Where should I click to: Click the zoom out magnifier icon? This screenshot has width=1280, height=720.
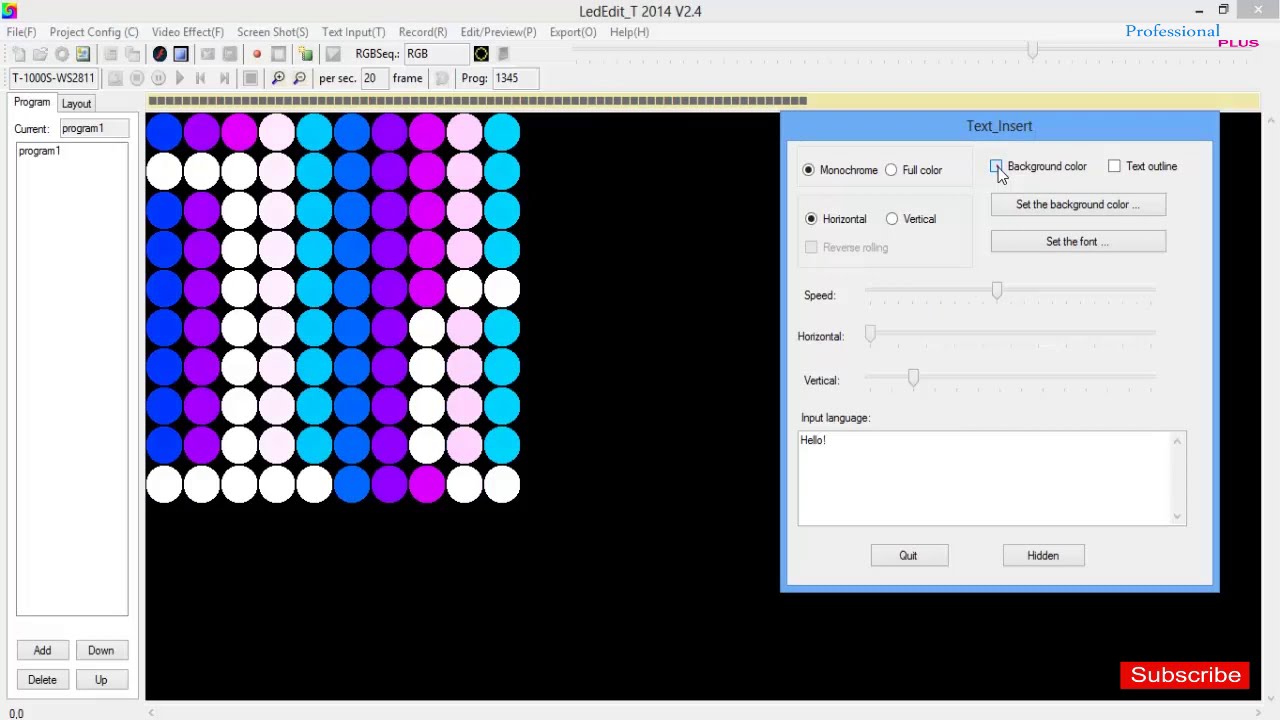tap(300, 78)
